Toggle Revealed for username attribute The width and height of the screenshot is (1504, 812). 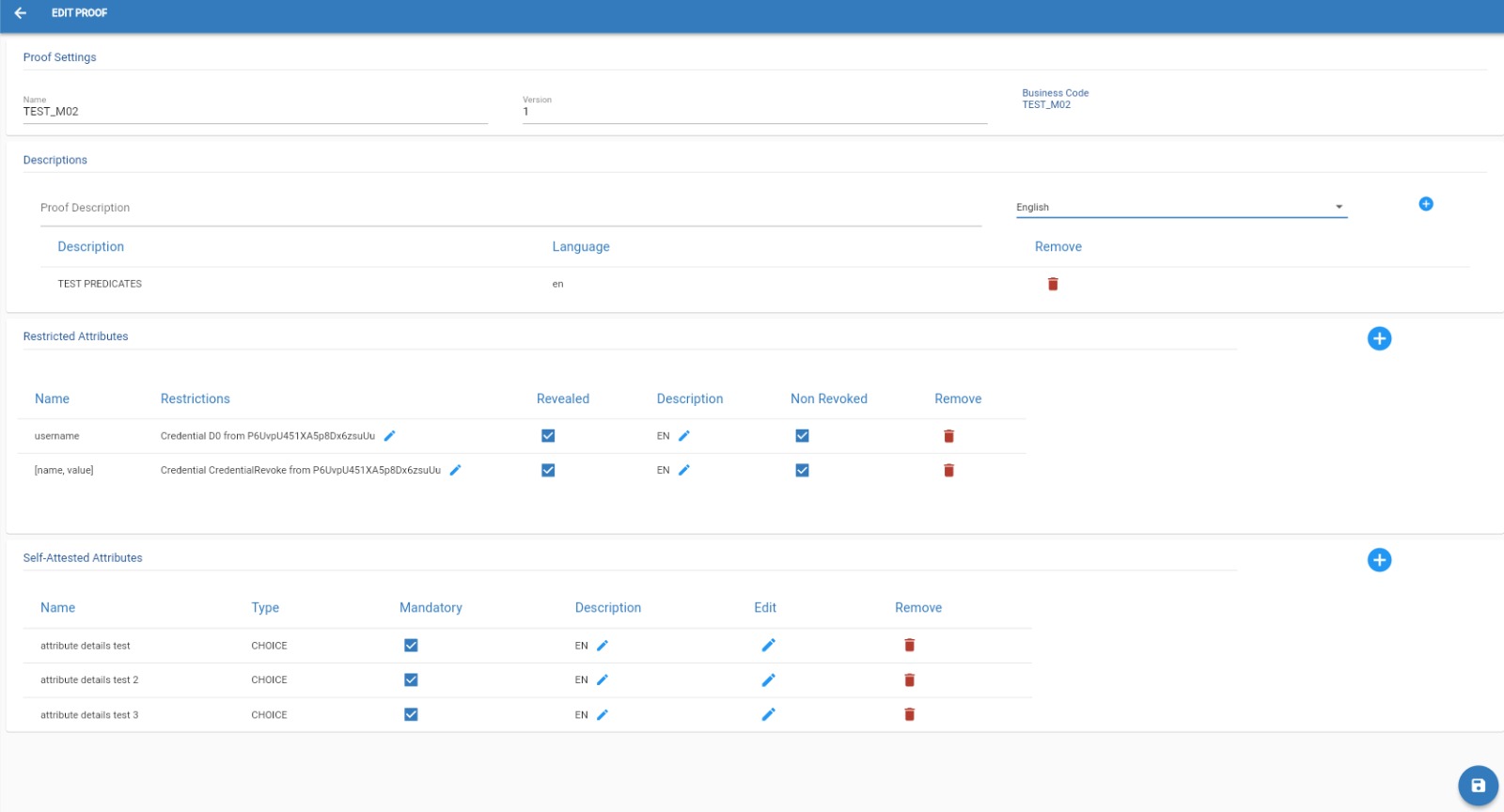[x=548, y=436]
